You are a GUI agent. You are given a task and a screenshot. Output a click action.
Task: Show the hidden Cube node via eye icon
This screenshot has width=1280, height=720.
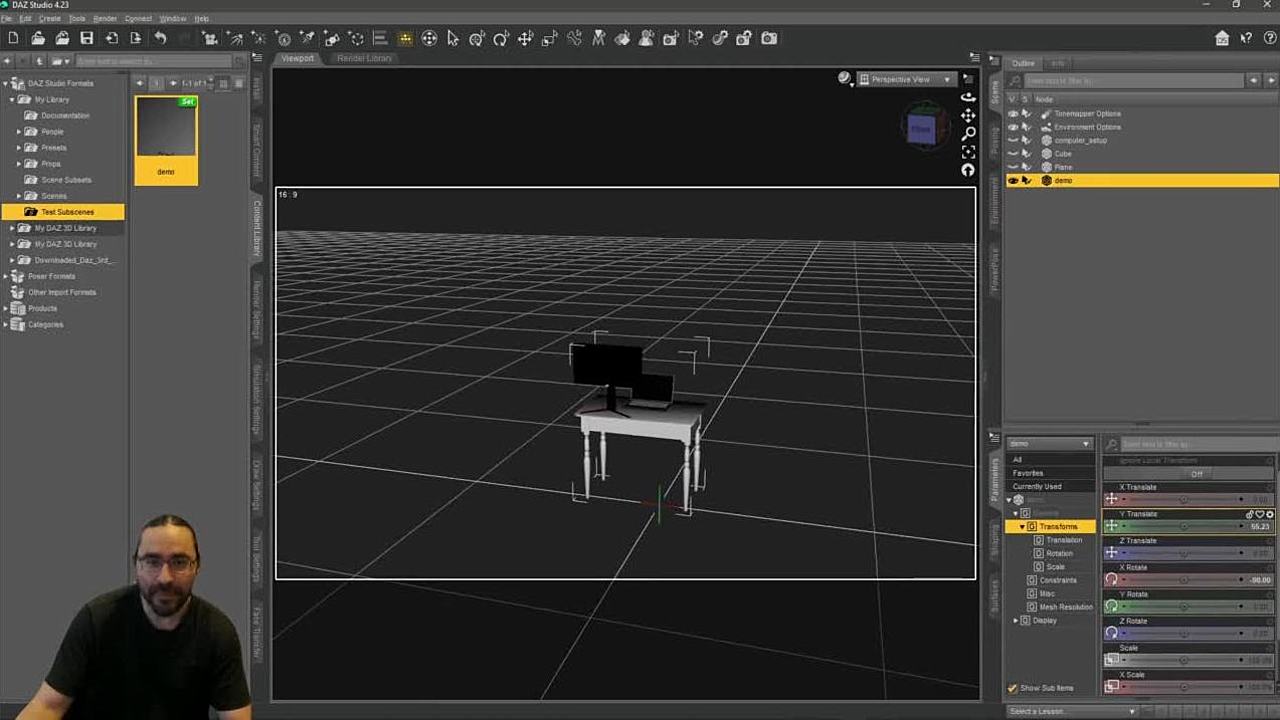tap(1013, 154)
